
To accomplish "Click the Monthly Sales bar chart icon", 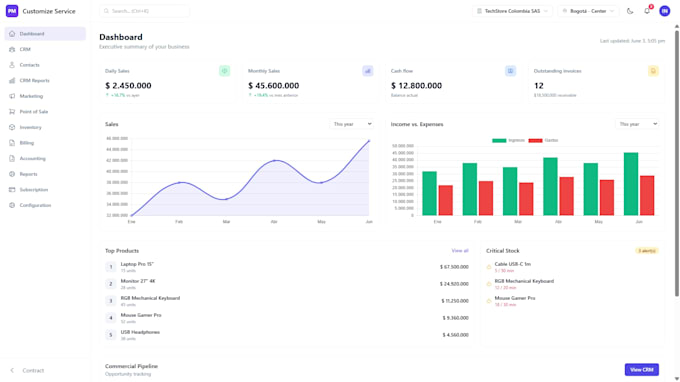I will (x=367, y=71).
